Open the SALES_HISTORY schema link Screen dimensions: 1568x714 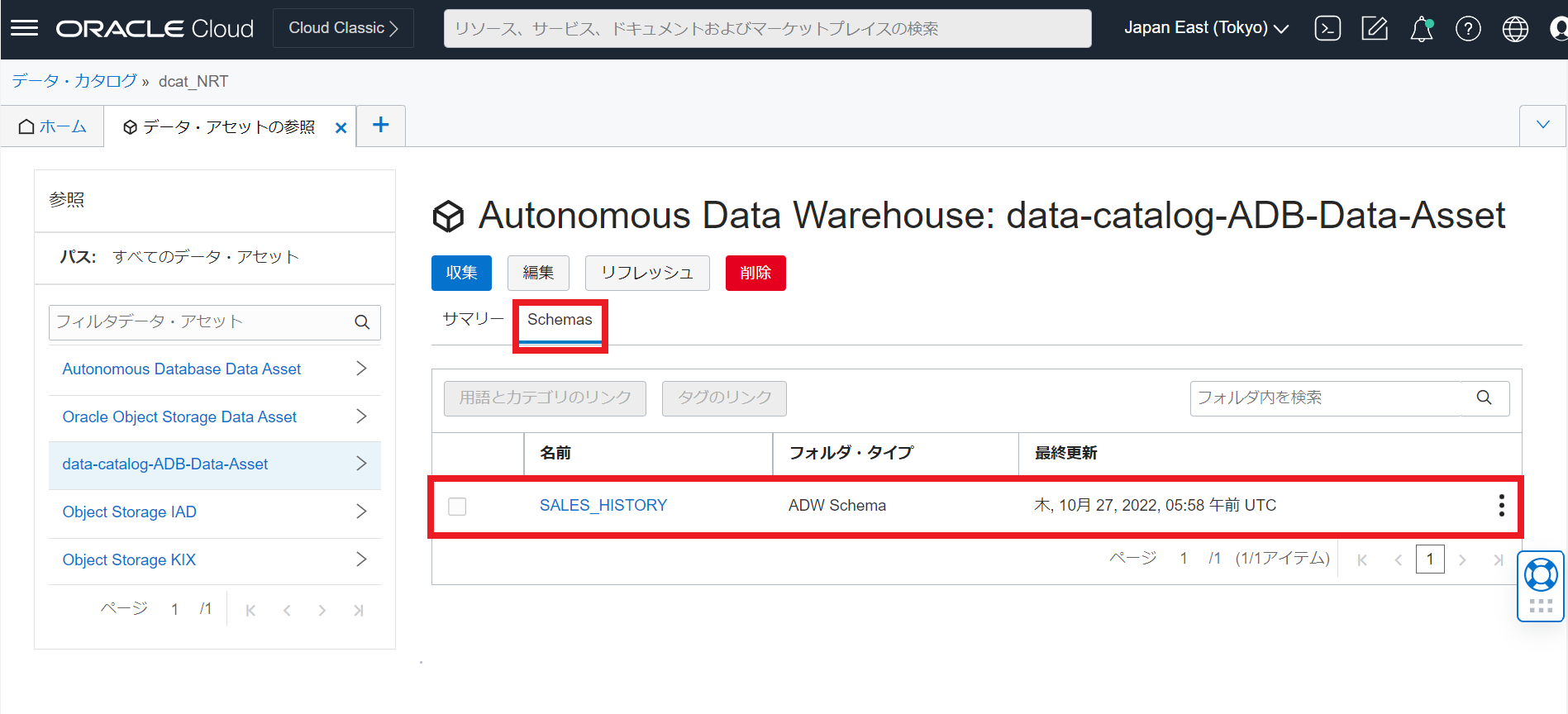tap(603, 506)
